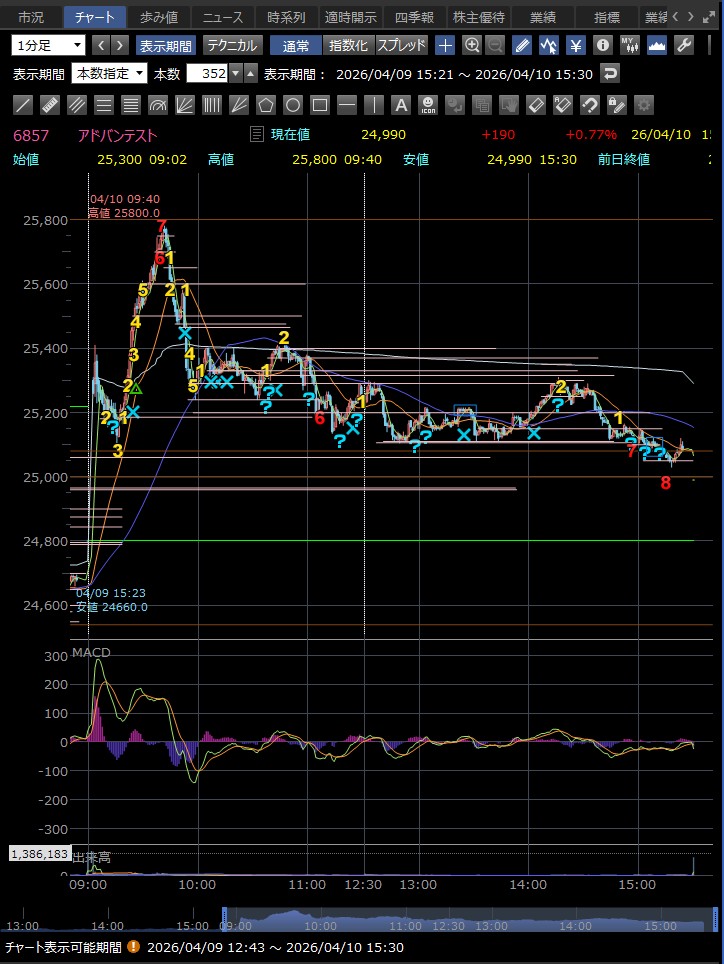The height and width of the screenshot is (964, 724).
Task: Activate the magnet snap tool
Action: [x=590, y=105]
